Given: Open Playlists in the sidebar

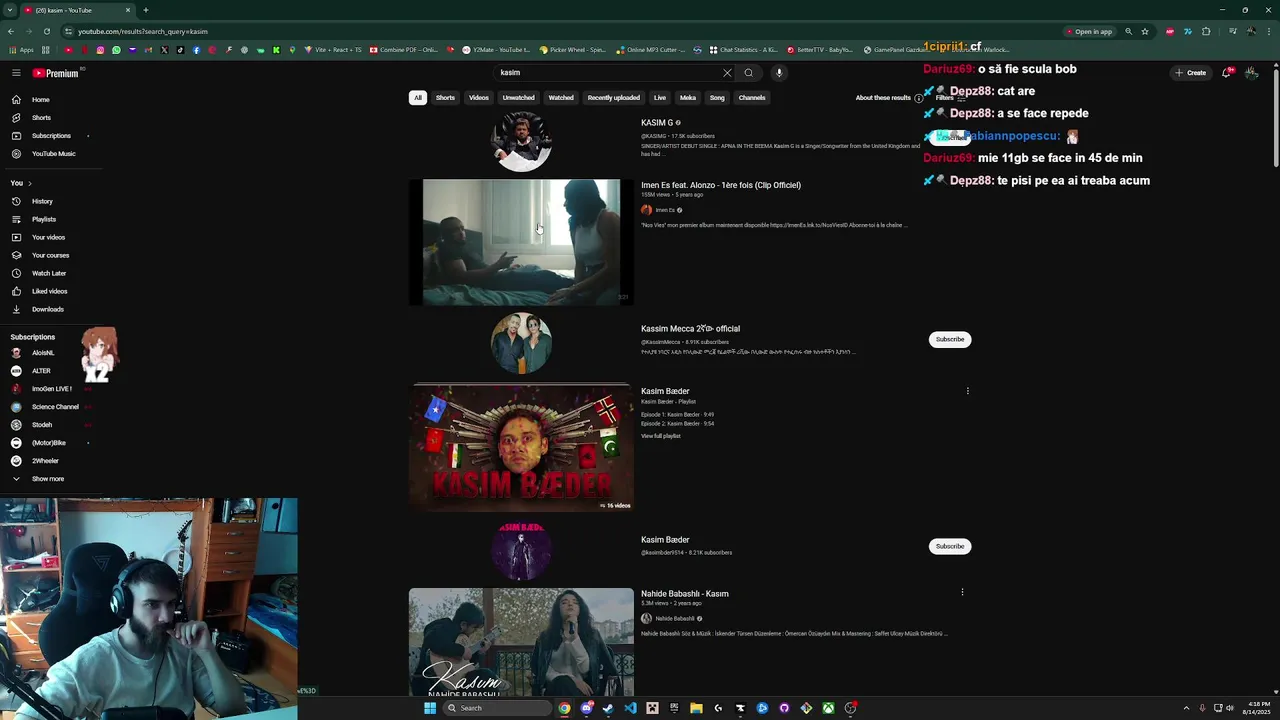Looking at the screenshot, I should 44,220.
